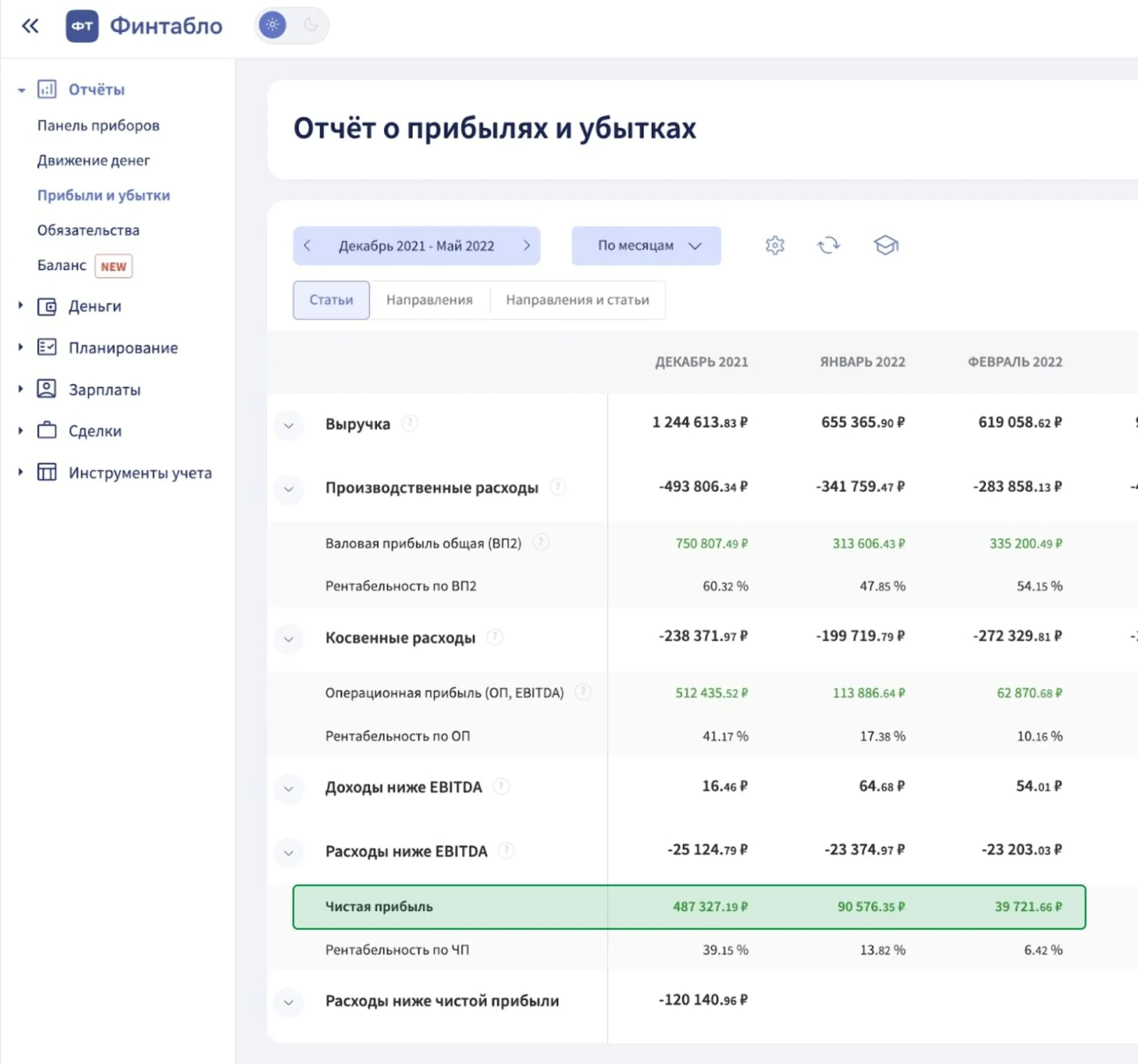Click the ФЕВРАЛЬ 2022 column header
Screen dimensions: 1138x1064
pyautogui.click(x=1015, y=362)
